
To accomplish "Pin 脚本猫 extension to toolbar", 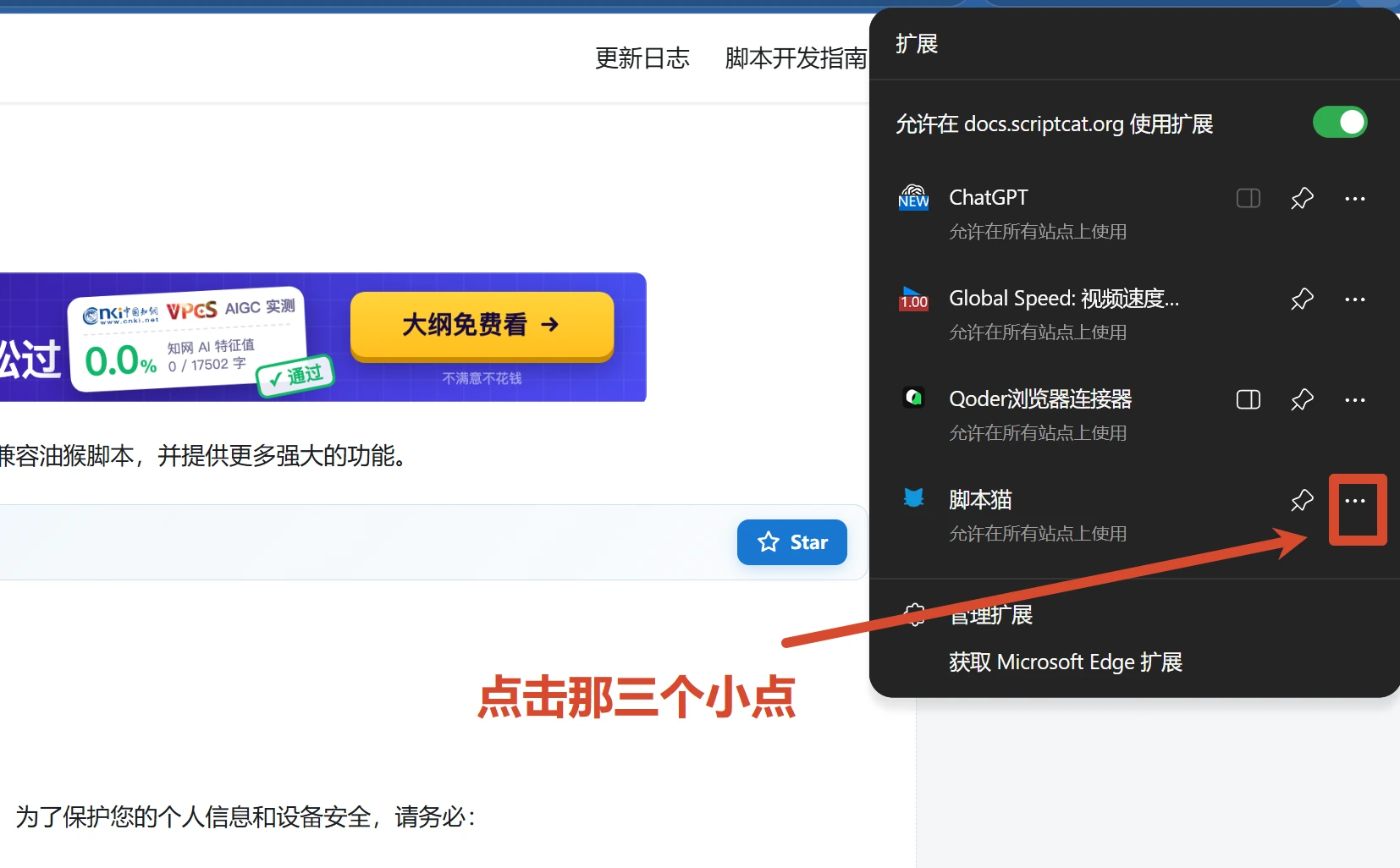I will (x=1302, y=501).
